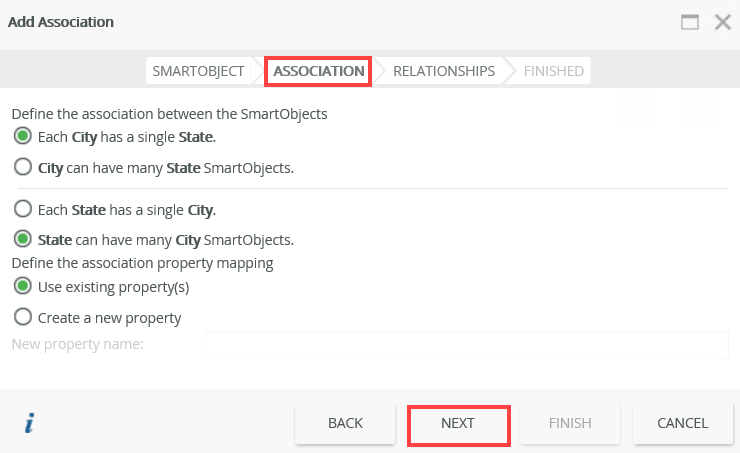Viewport: 740px width, 453px height.
Task: Click the FINISH button
Action: click(570, 423)
